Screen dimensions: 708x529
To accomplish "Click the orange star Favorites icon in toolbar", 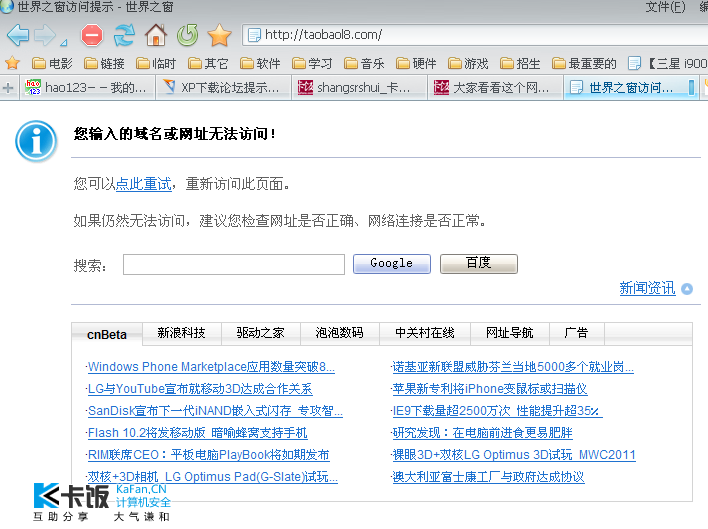I will pyautogui.click(x=219, y=35).
